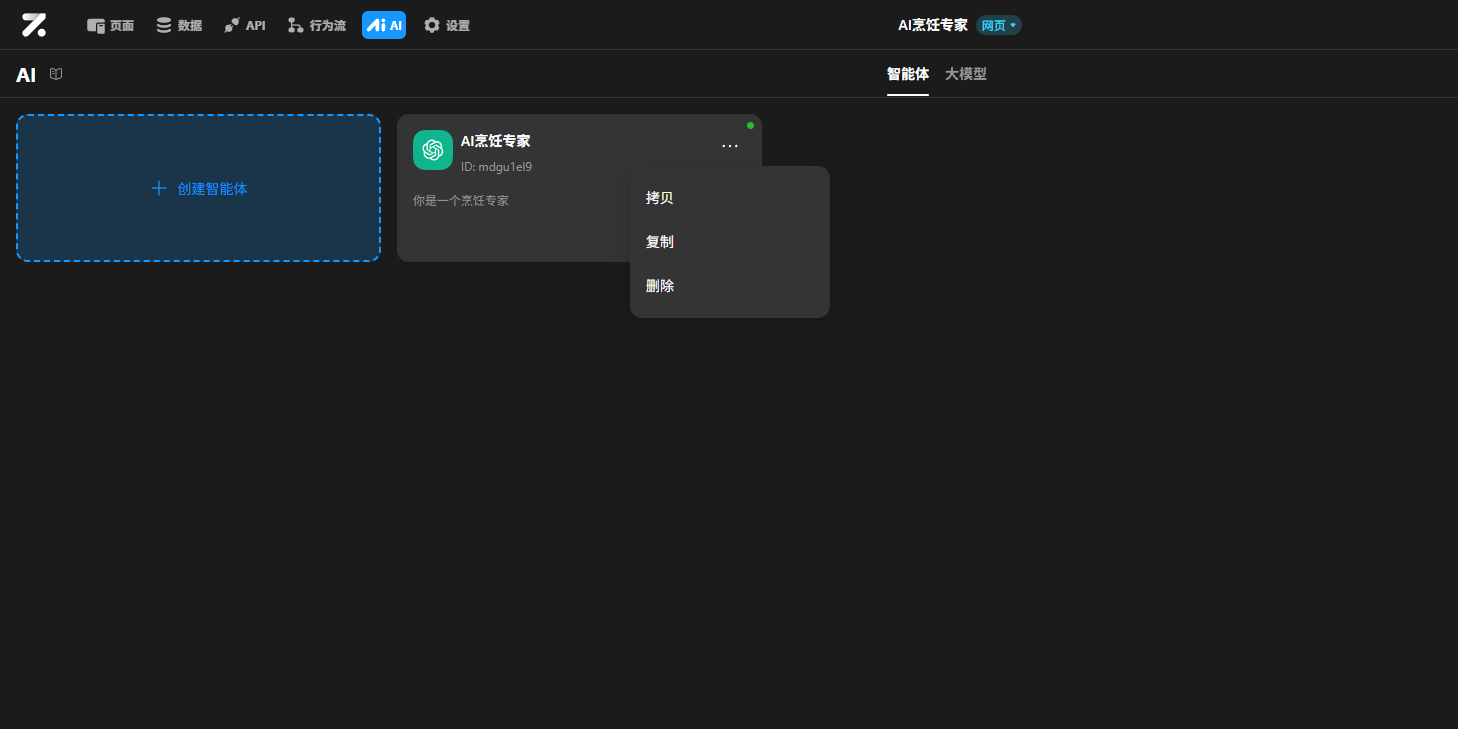
Task: Open 设置 with the gear icon
Action: [447, 25]
